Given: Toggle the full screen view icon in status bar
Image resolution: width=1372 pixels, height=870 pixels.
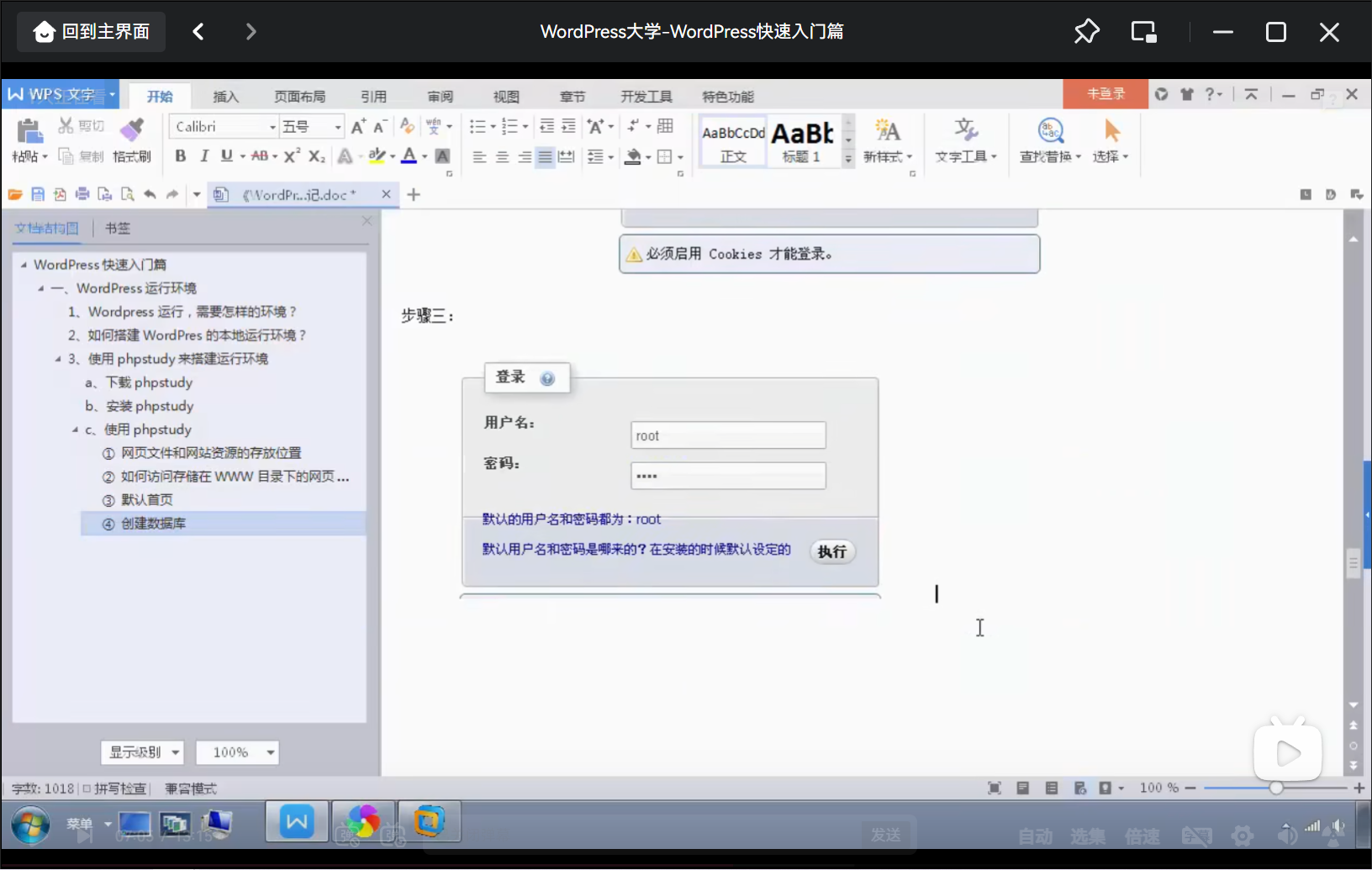Looking at the screenshot, I should coord(995,788).
